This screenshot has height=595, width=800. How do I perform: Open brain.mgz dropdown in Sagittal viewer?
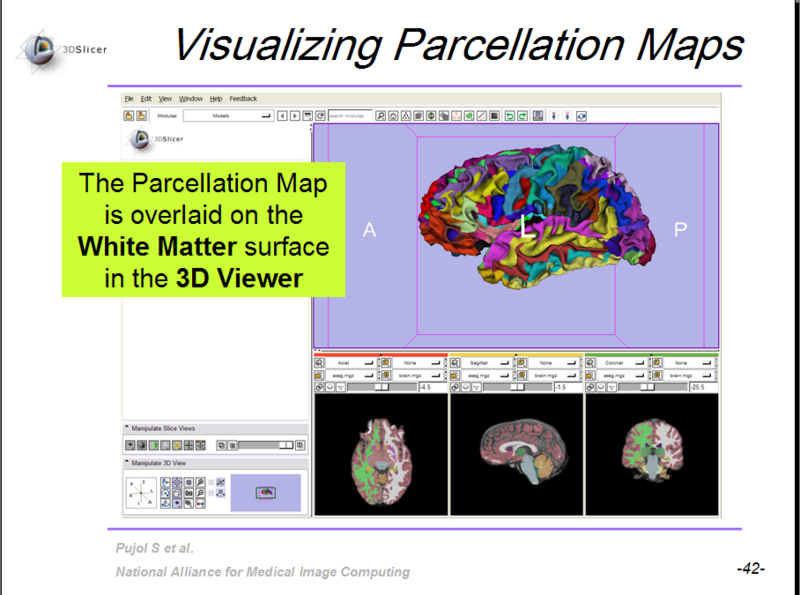point(551,374)
